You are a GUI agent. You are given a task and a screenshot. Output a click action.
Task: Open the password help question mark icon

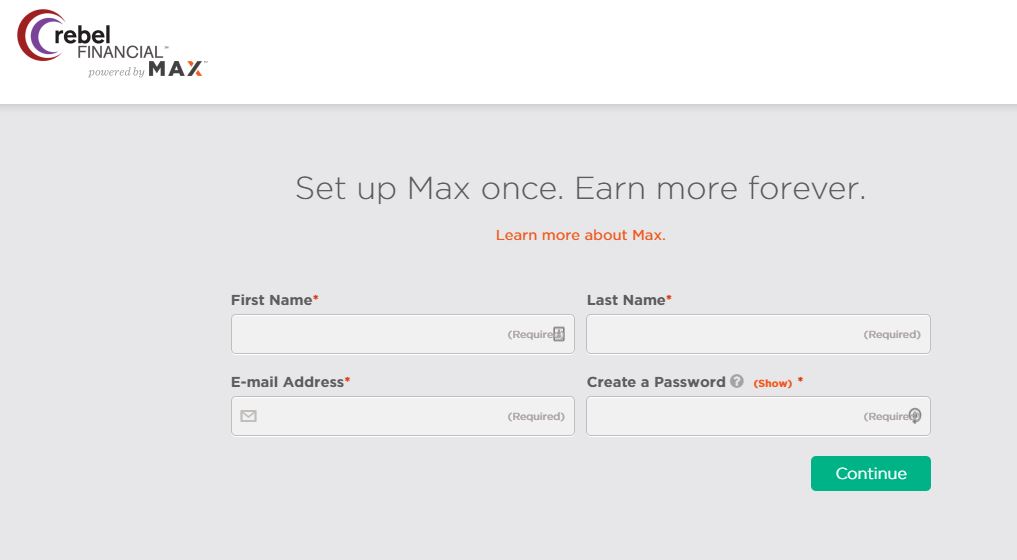click(736, 381)
